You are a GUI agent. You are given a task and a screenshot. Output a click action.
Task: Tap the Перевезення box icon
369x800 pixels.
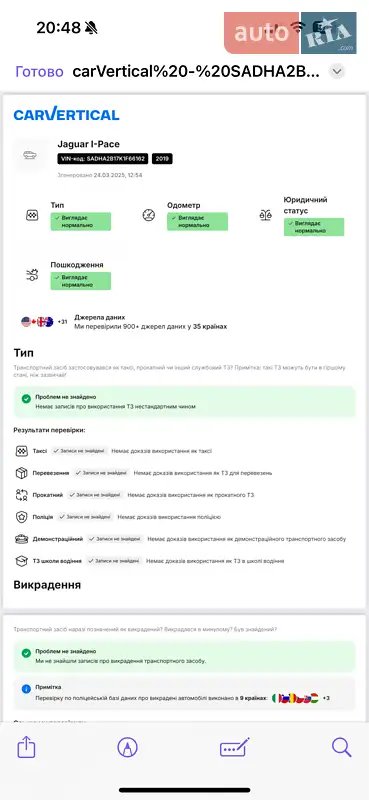coord(21,473)
